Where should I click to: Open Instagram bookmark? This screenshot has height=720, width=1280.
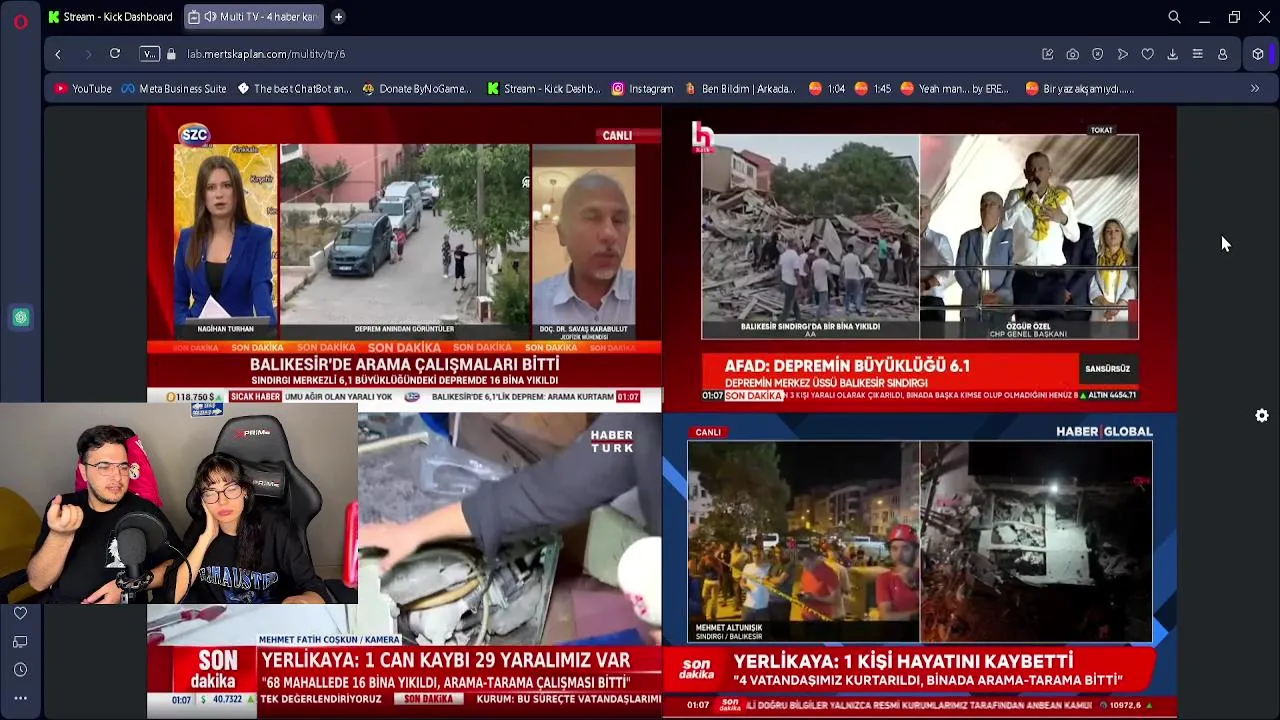[642, 89]
